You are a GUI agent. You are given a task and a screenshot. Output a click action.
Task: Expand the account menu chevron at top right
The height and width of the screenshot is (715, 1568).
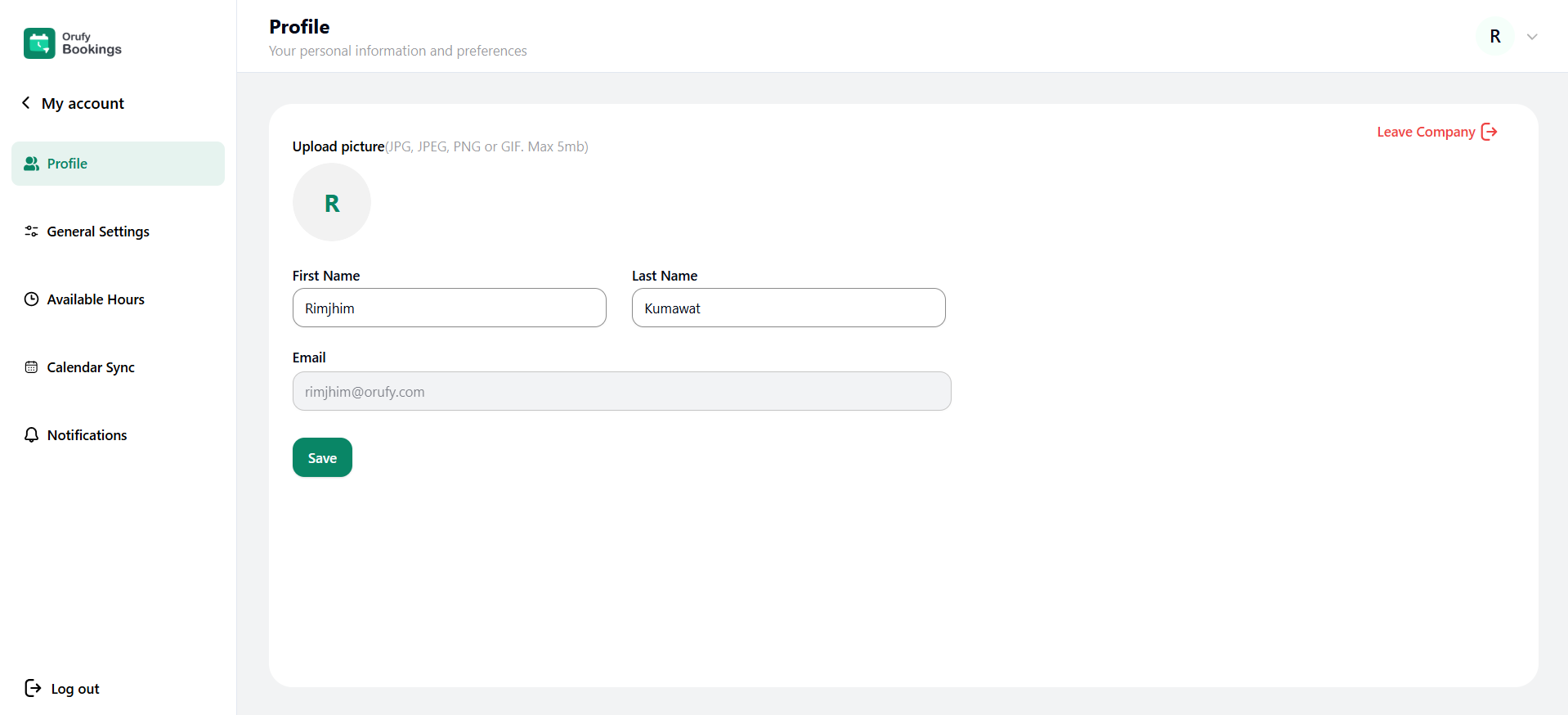pos(1532,37)
